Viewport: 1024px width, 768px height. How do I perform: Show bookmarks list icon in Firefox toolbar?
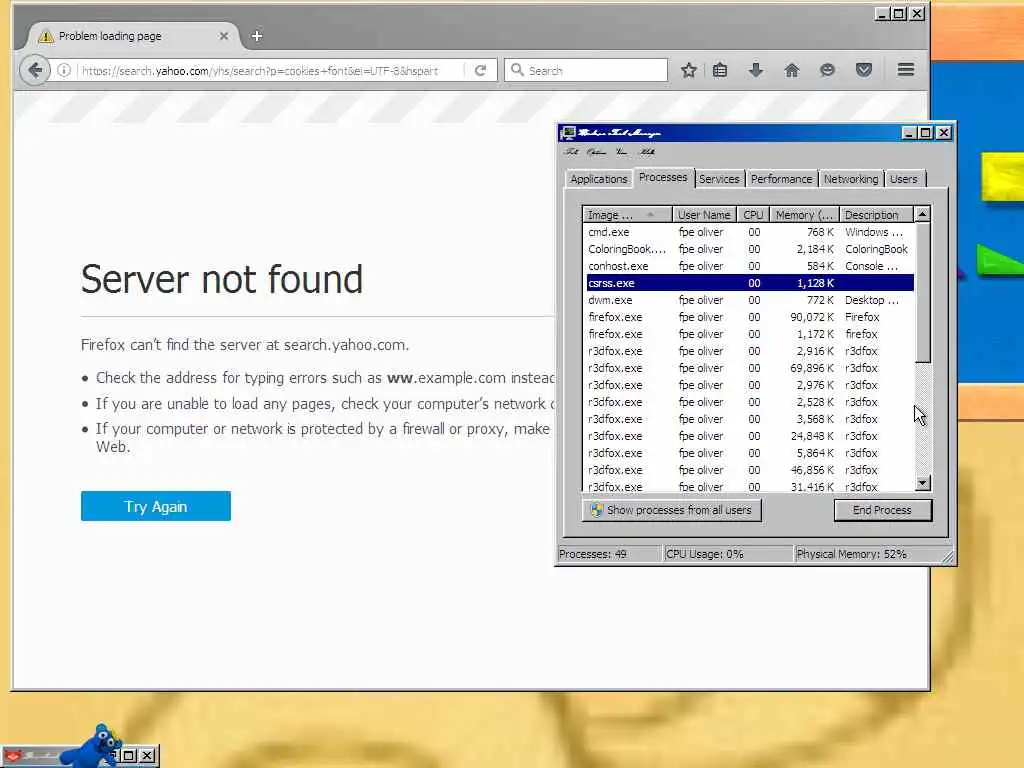pos(720,70)
